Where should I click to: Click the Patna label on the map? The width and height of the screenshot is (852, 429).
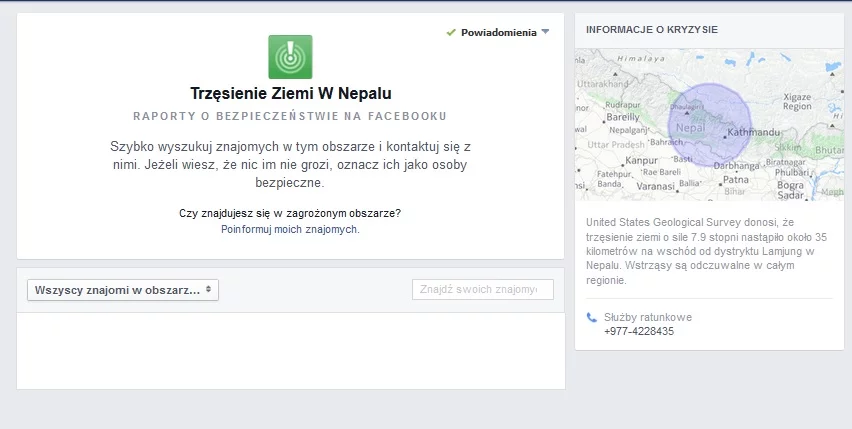[736, 180]
